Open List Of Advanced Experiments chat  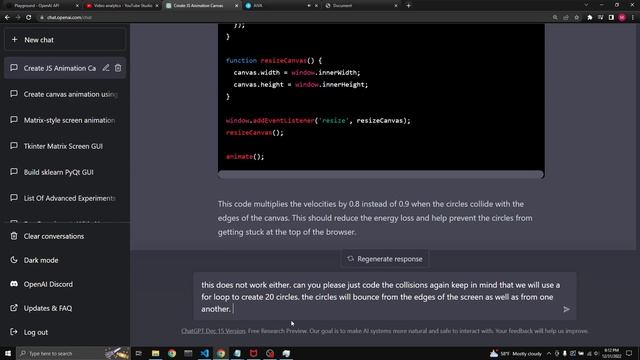click(x=64, y=198)
